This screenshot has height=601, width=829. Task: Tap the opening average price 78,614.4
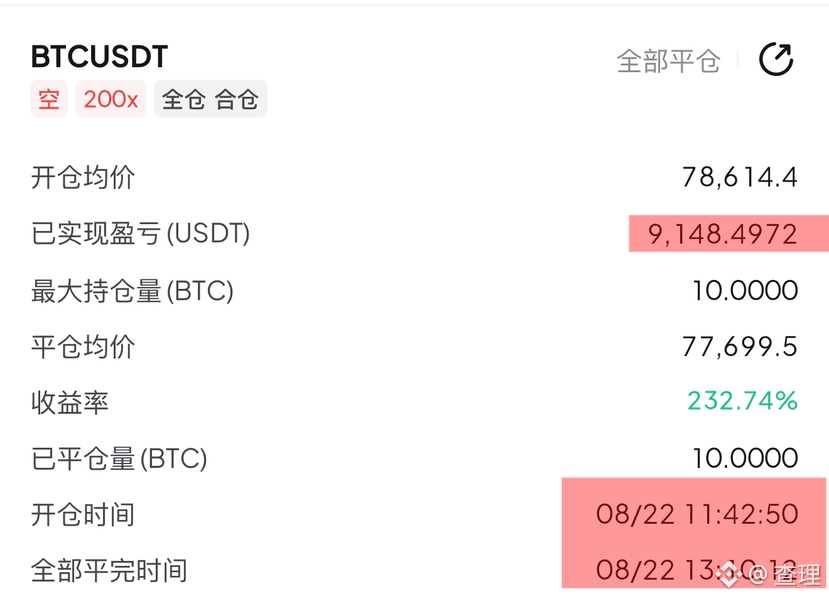(x=740, y=177)
